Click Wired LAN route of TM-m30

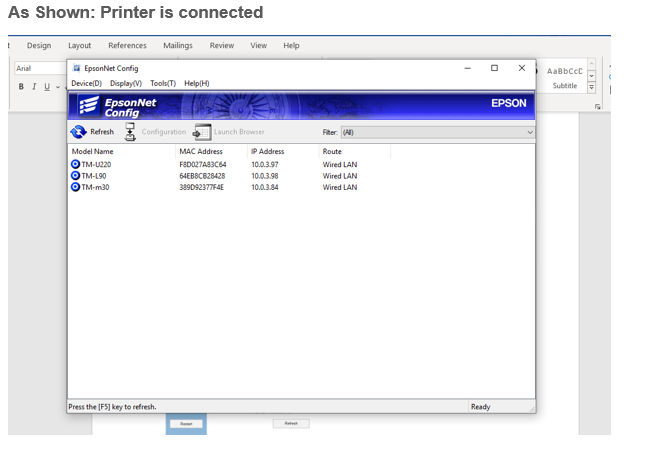point(340,187)
